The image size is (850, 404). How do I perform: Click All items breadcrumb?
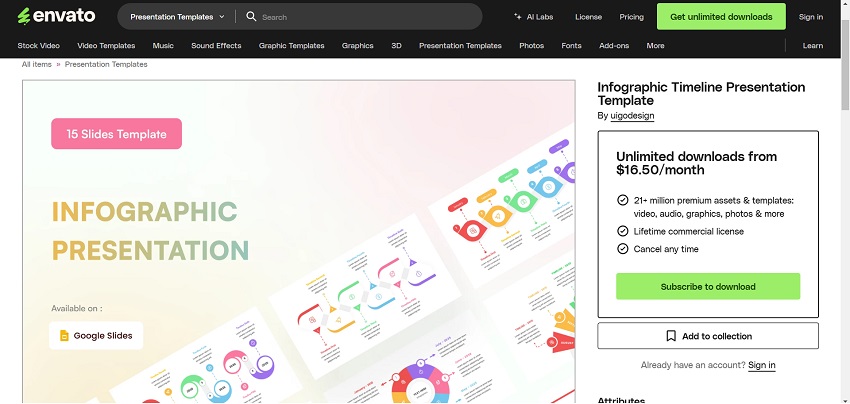(37, 64)
